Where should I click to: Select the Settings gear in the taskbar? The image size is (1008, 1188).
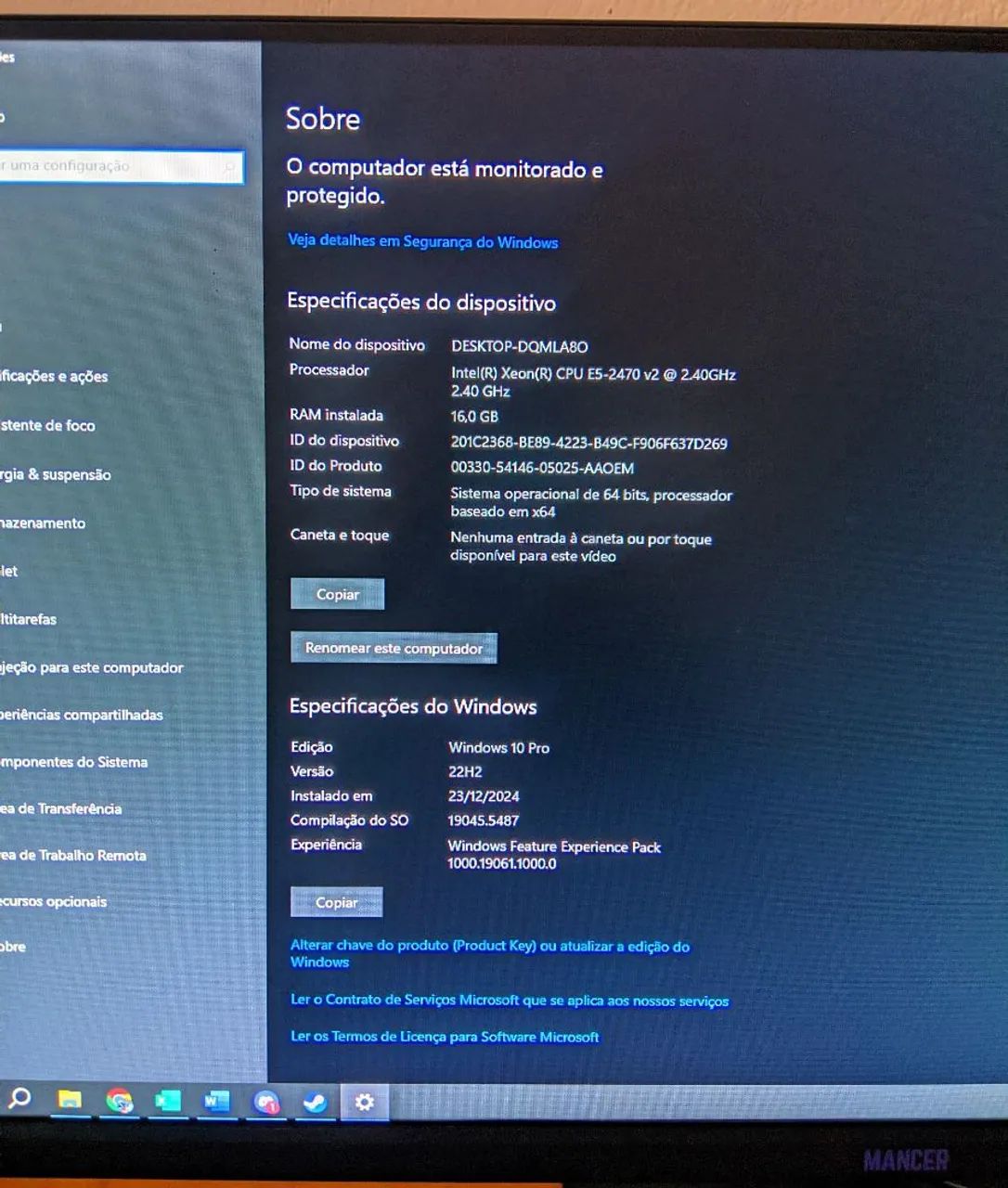coord(364,1103)
